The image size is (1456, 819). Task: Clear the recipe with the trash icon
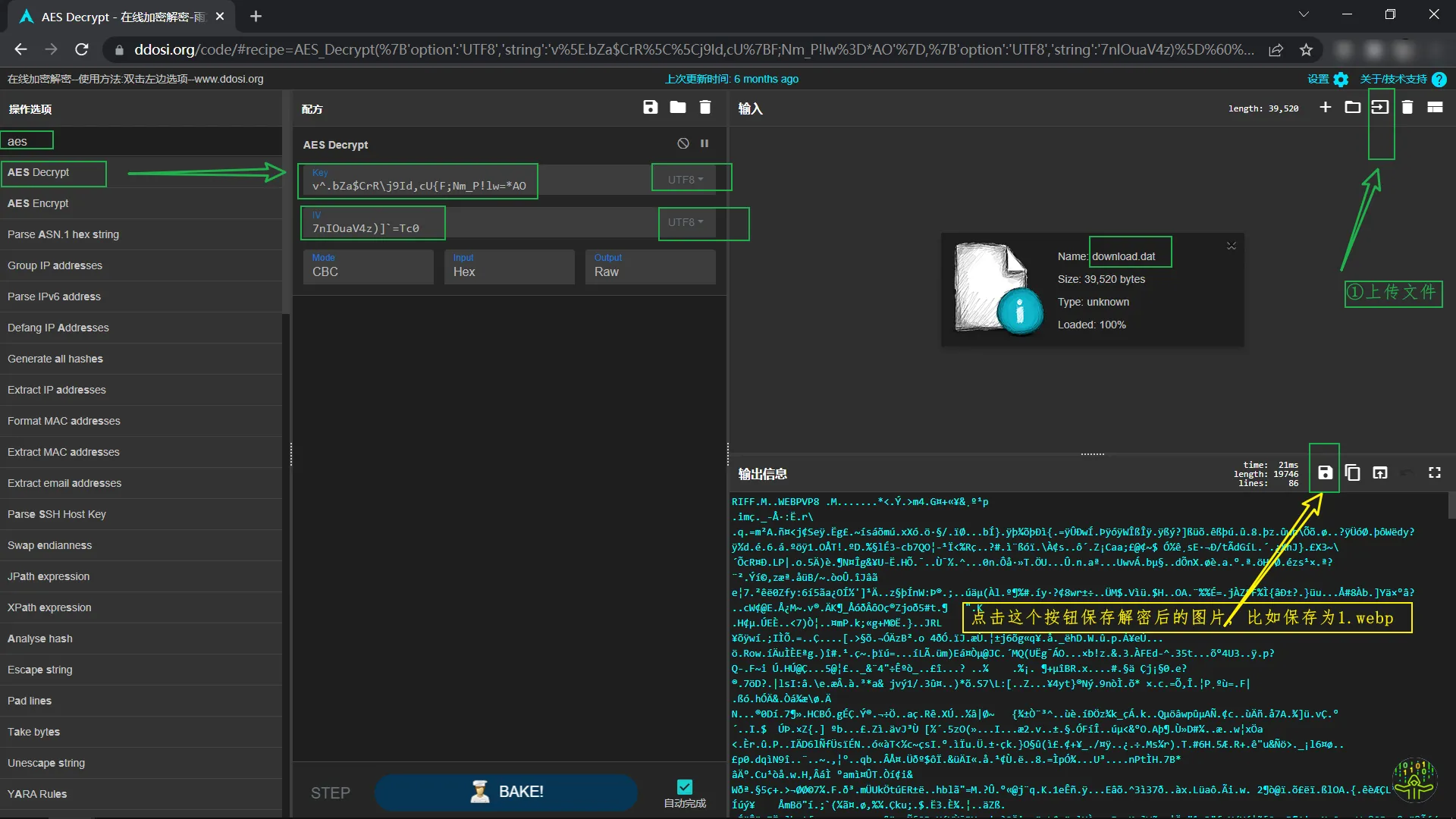click(x=704, y=108)
